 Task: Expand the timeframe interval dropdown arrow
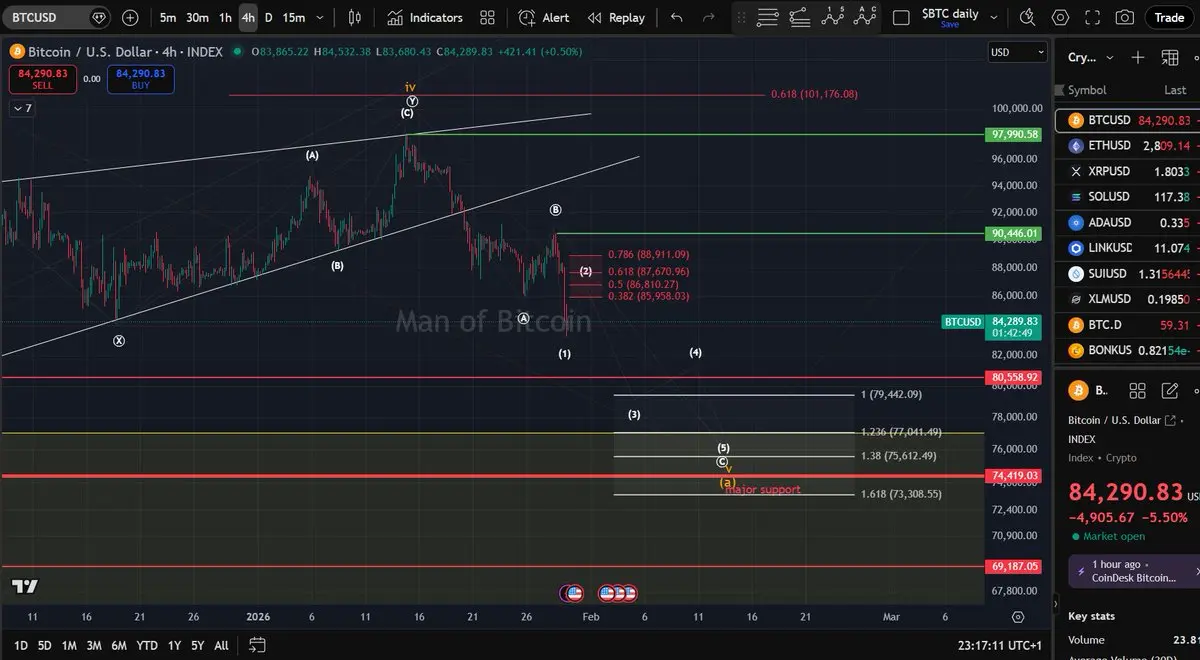(x=319, y=17)
